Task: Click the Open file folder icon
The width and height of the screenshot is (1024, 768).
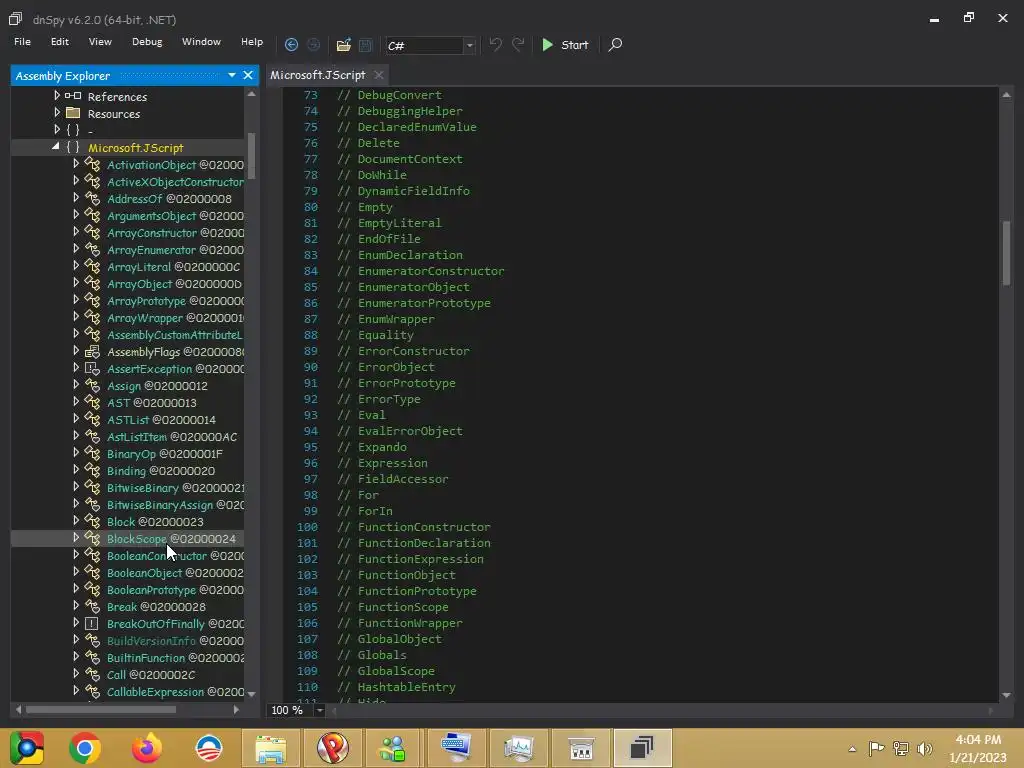Action: pyautogui.click(x=344, y=45)
